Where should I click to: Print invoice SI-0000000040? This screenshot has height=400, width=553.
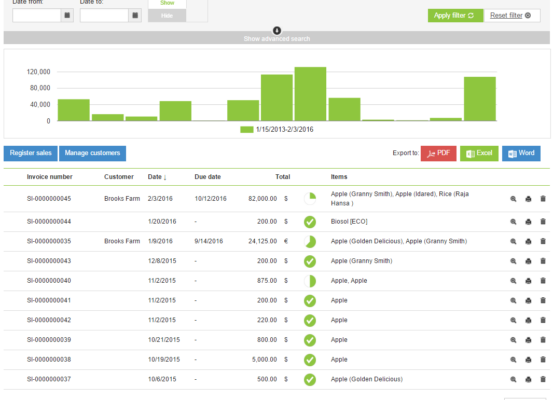(x=528, y=281)
